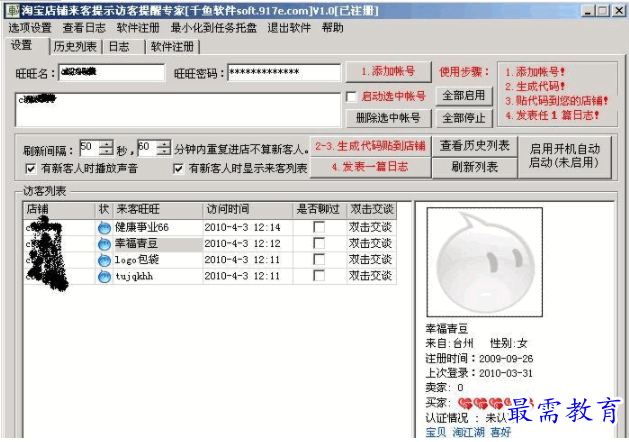
Task: Click the visitor avatar picture of 幸福青豆
Action: 485,262
